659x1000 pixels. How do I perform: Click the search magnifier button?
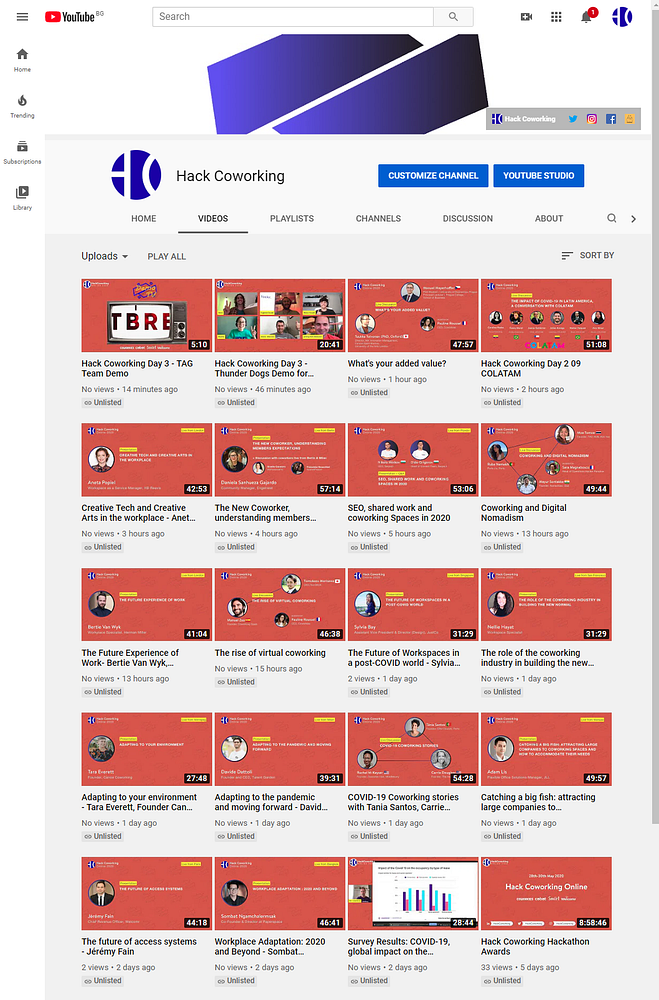pyautogui.click(x=453, y=17)
